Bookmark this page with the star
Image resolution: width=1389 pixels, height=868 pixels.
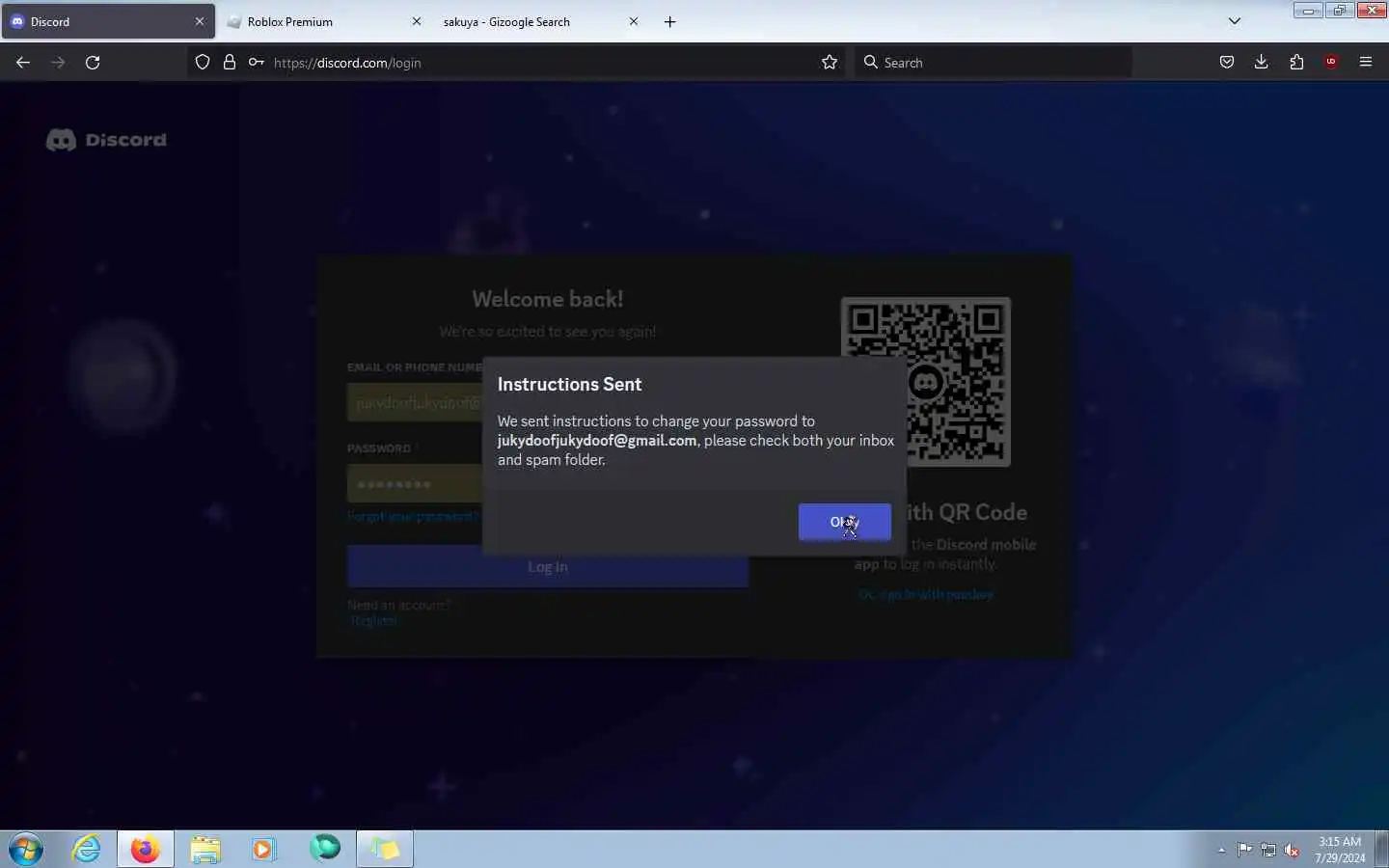click(830, 63)
